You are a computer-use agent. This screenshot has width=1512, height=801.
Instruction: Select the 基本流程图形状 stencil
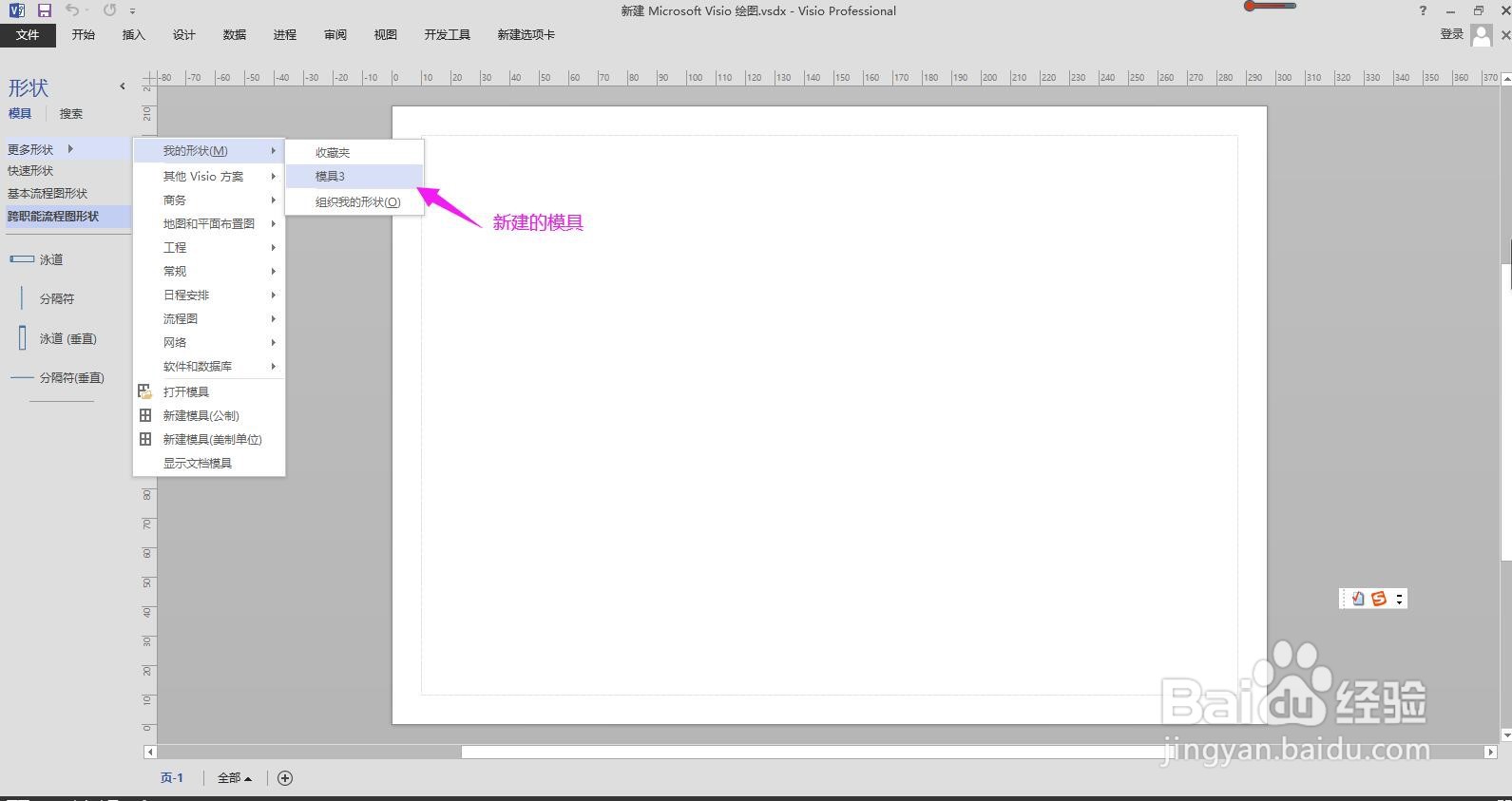point(48,194)
